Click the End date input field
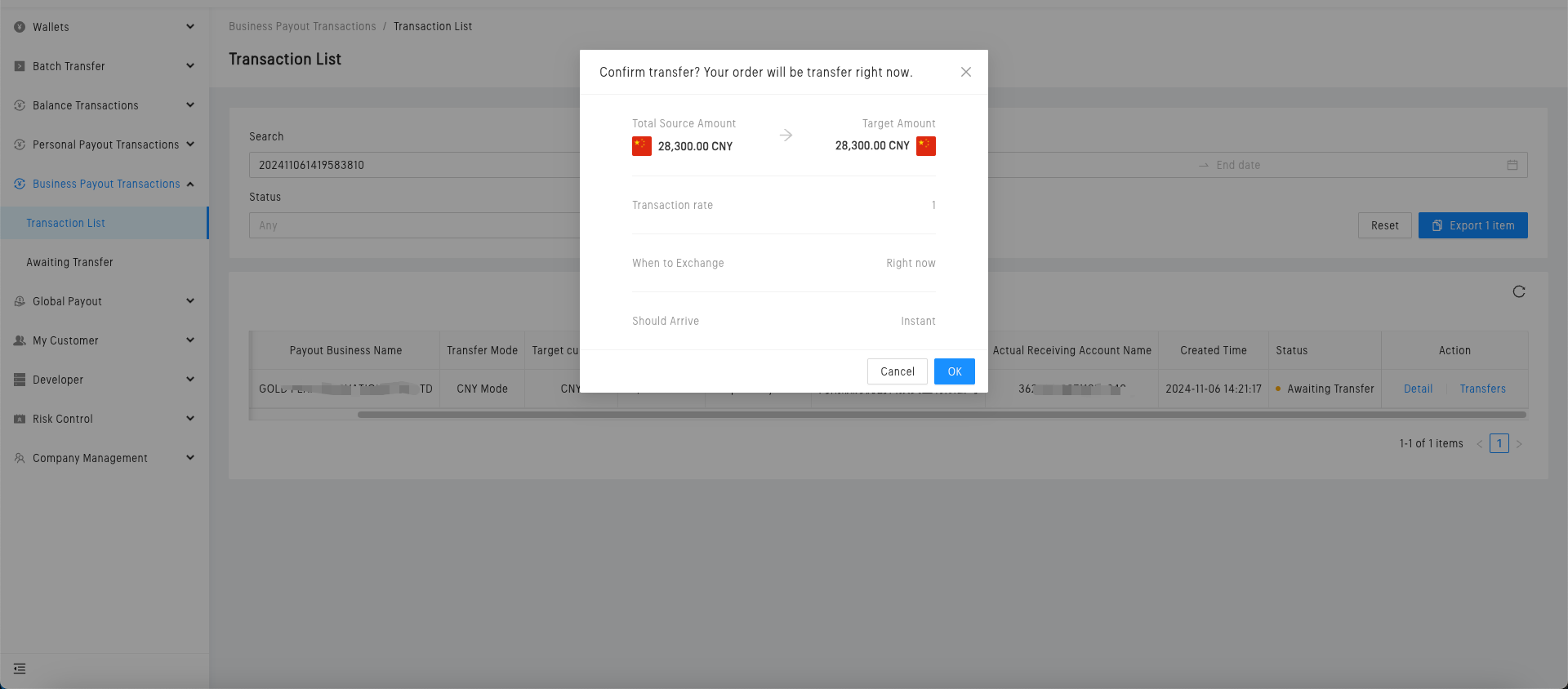 pos(1356,165)
